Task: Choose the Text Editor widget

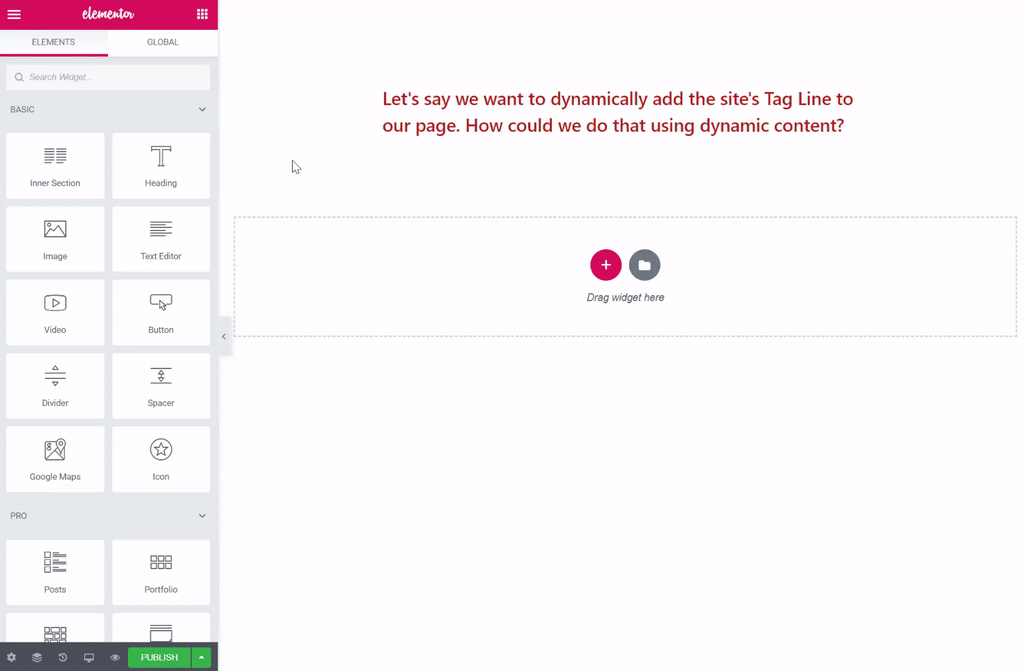Action: (x=161, y=239)
